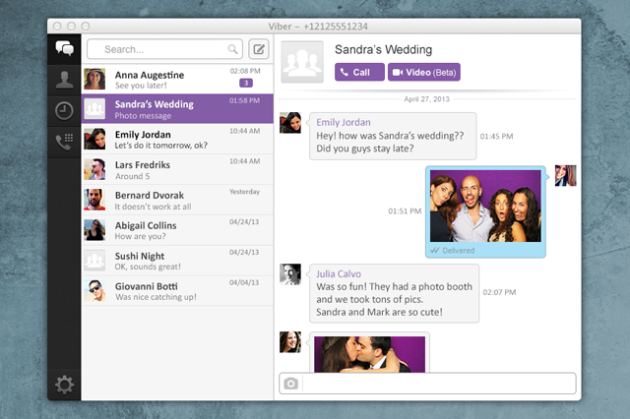Click the search magnifier icon
630x419 pixels.
click(233, 48)
